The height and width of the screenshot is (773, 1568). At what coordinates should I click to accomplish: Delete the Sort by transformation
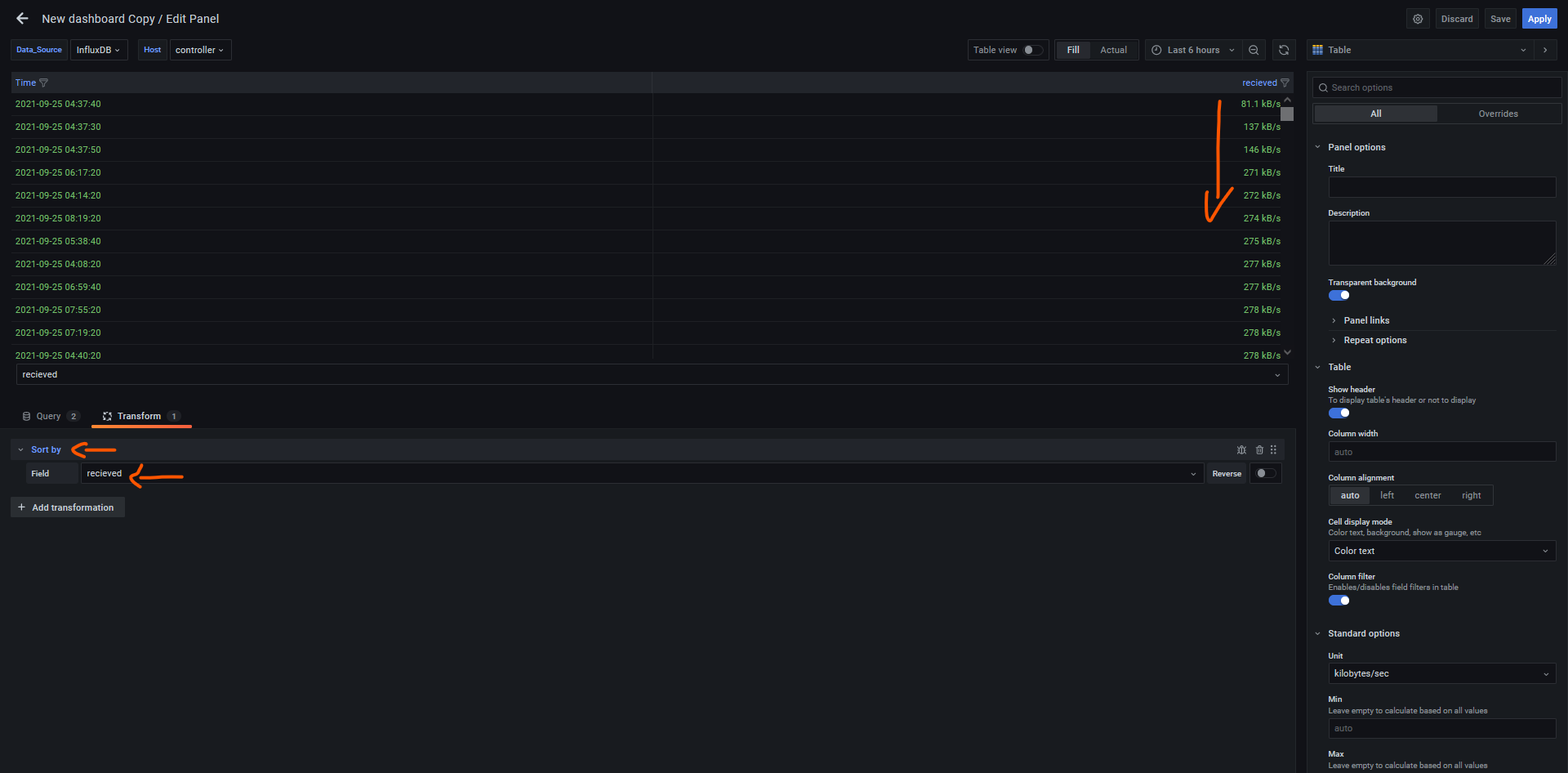pos(1259,449)
